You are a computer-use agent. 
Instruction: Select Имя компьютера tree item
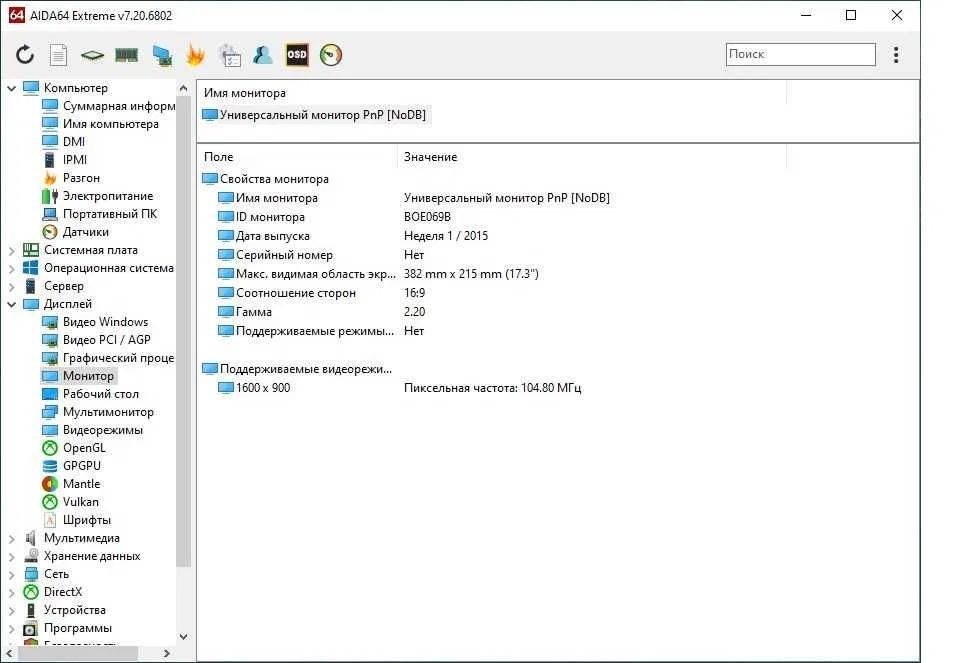[100, 124]
